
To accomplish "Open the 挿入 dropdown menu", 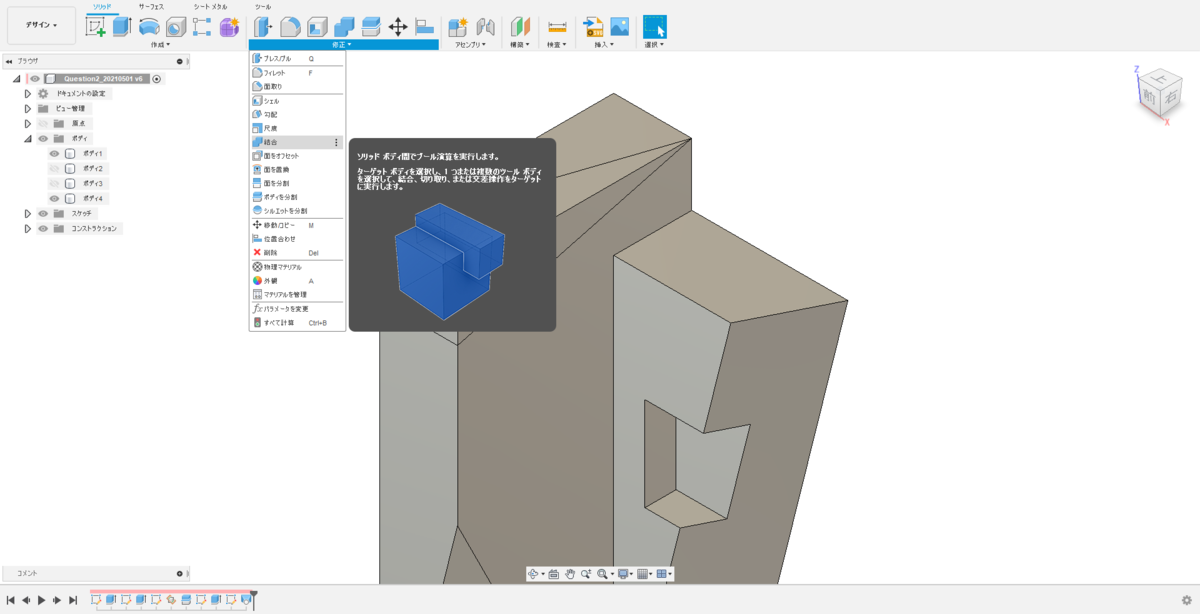I will coord(603,45).
